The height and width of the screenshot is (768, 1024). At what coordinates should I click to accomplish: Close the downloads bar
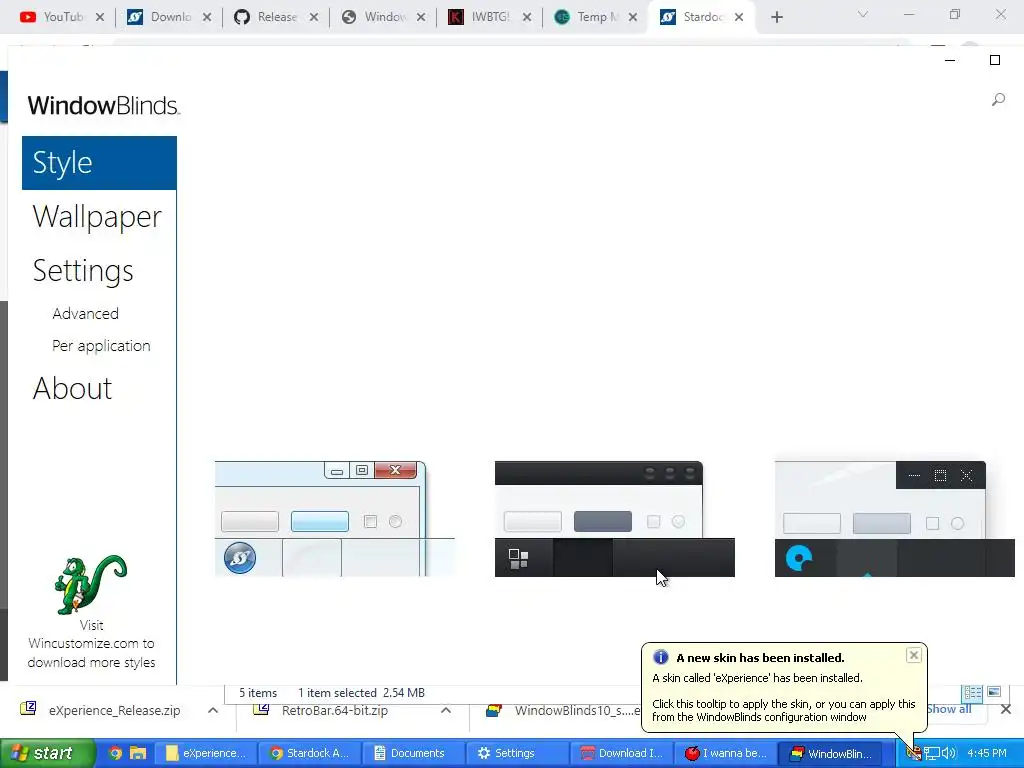click(1006, 709)
